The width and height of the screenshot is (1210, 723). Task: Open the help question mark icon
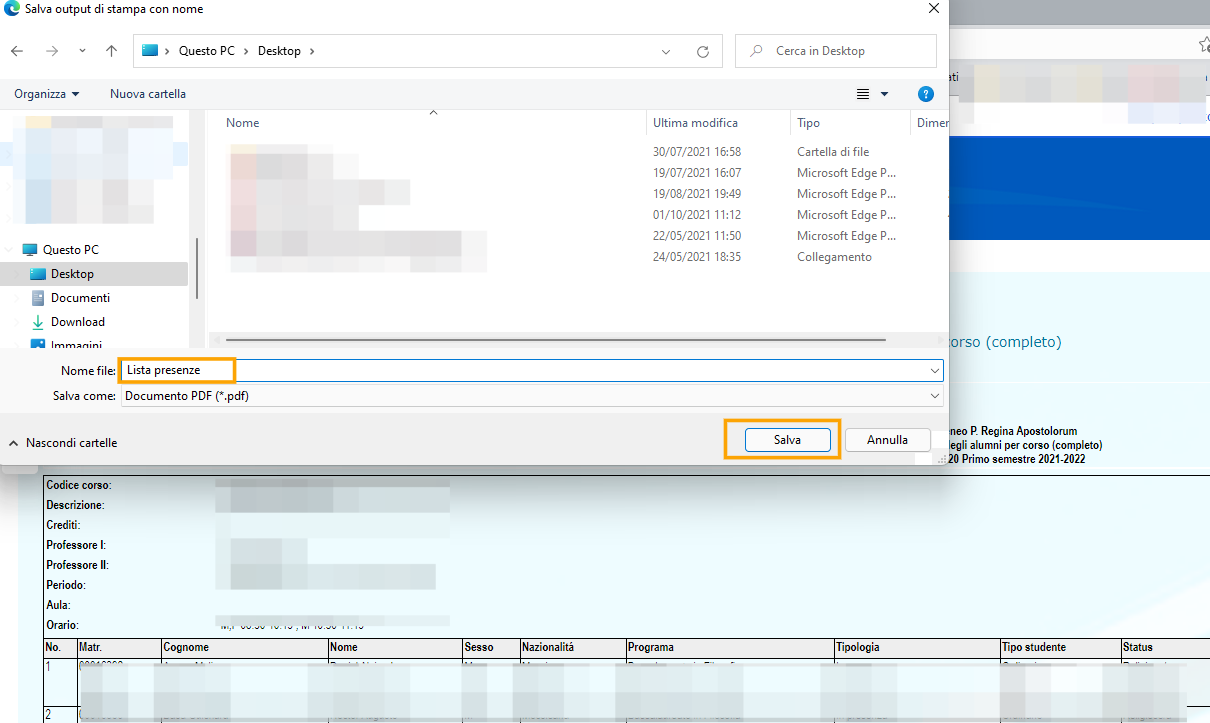click(926, 94)
